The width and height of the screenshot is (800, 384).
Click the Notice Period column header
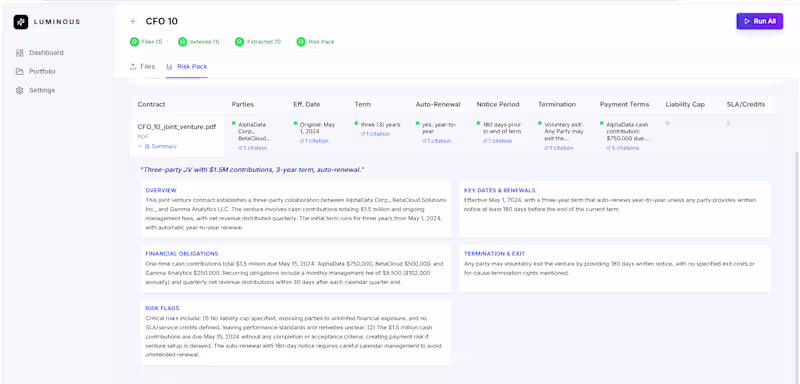498,105
